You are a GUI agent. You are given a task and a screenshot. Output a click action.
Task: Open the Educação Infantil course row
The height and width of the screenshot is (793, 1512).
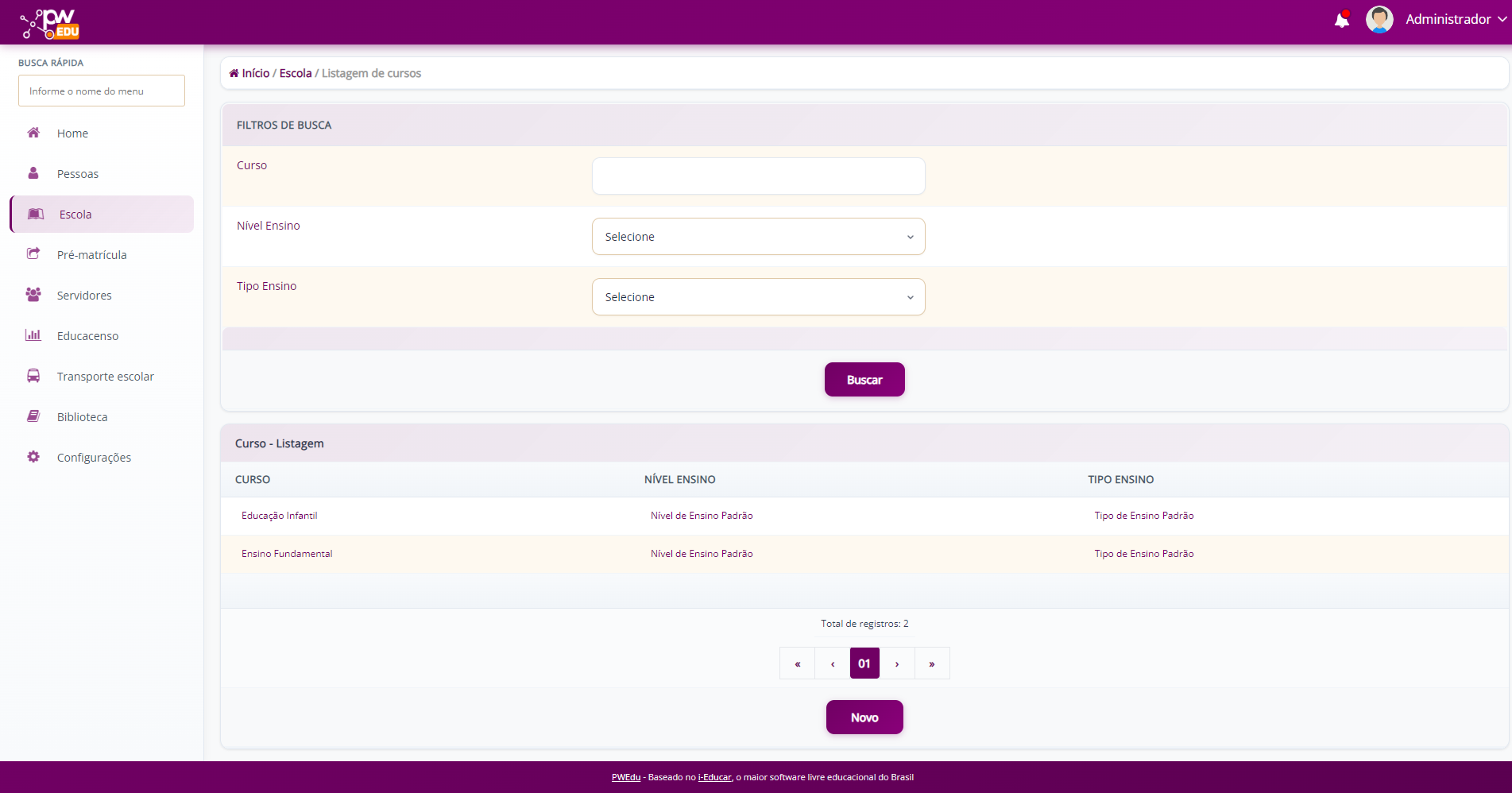(280, 516)
